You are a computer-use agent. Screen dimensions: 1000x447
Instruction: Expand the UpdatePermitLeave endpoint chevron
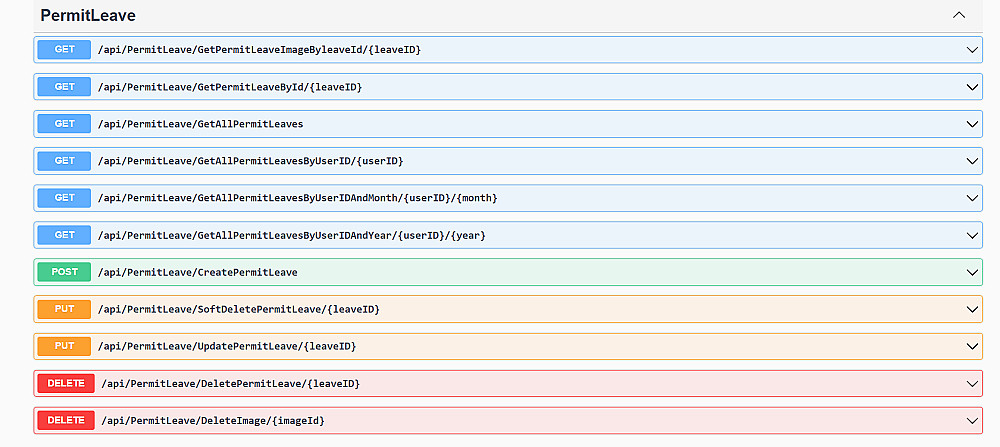[972, 346]
